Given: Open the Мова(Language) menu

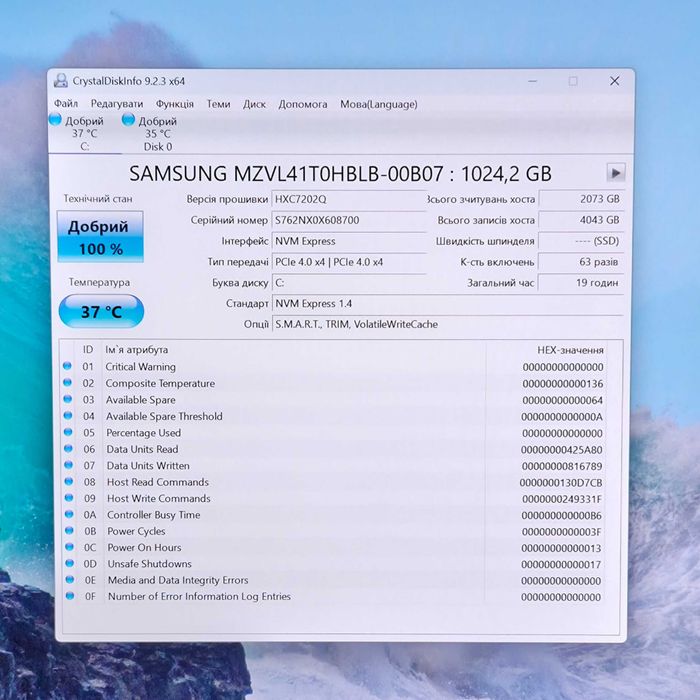Looking at the screenshot, I should 379,104.
